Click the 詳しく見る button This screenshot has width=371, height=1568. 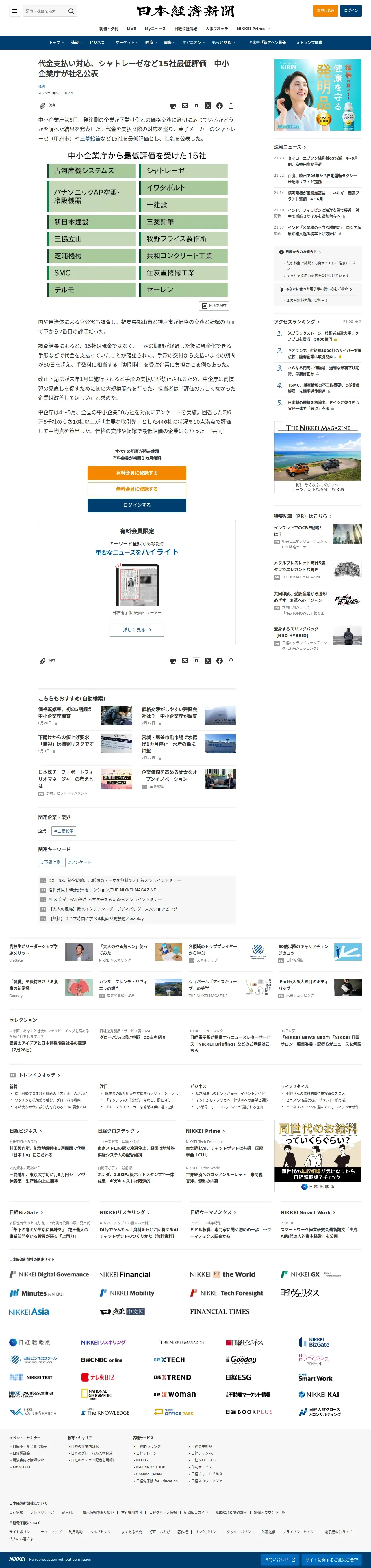coord(137,629)
